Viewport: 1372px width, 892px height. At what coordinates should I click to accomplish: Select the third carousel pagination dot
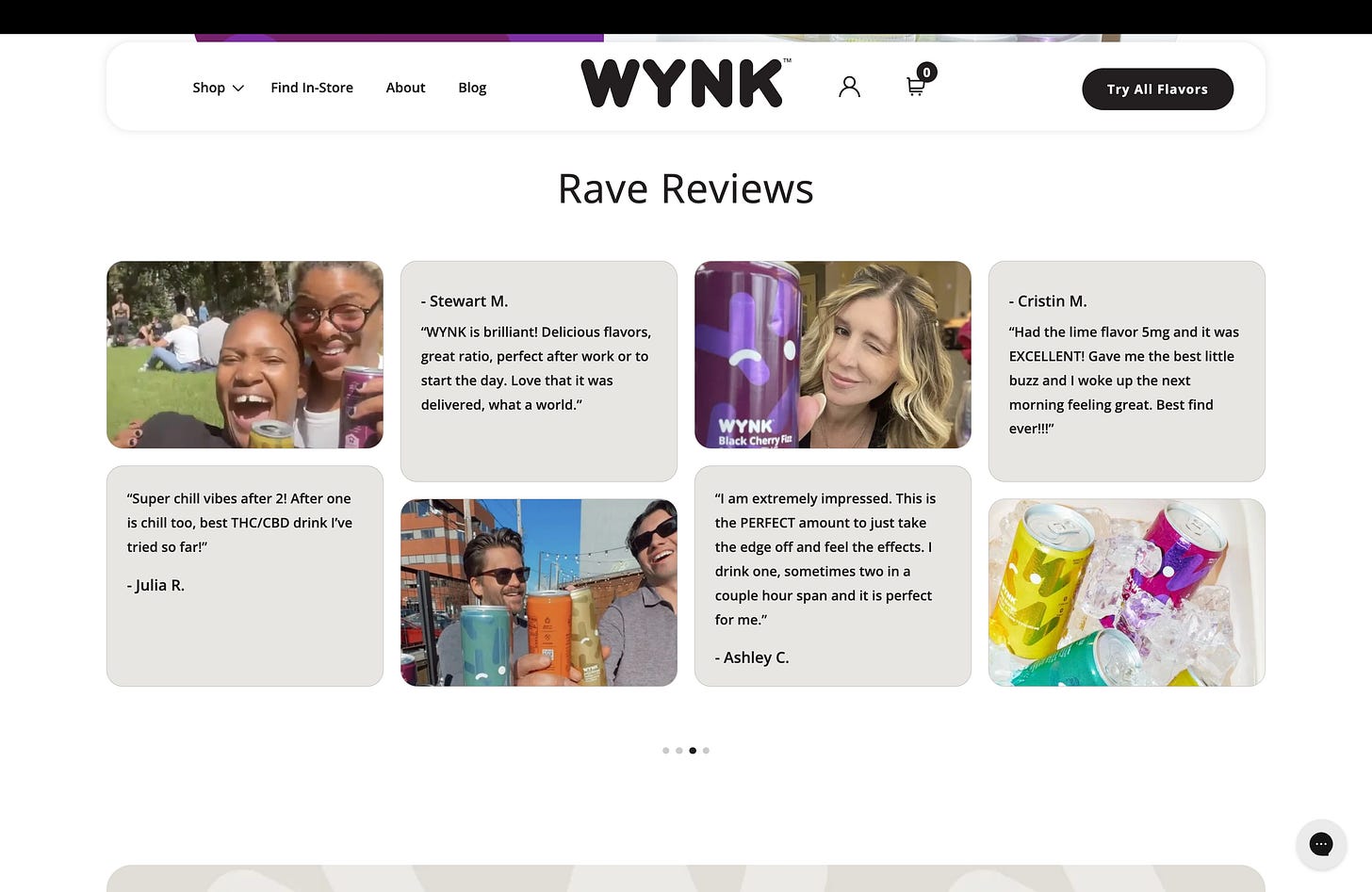point(693,751)
